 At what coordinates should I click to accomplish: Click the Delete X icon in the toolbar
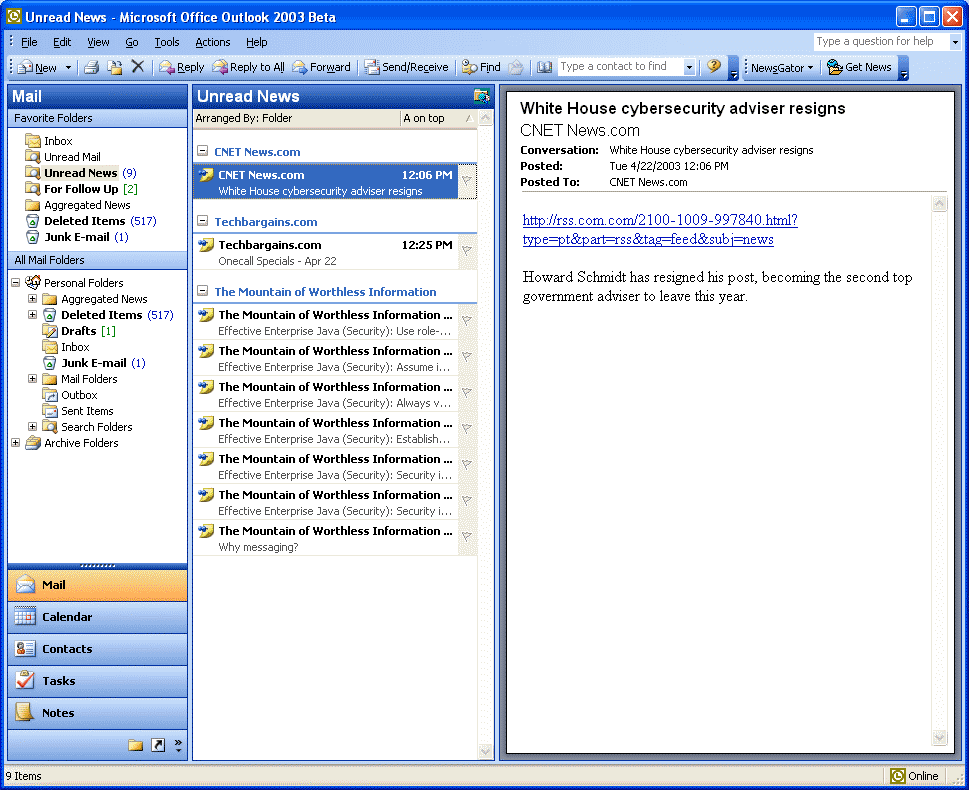[x=138, y=67]
